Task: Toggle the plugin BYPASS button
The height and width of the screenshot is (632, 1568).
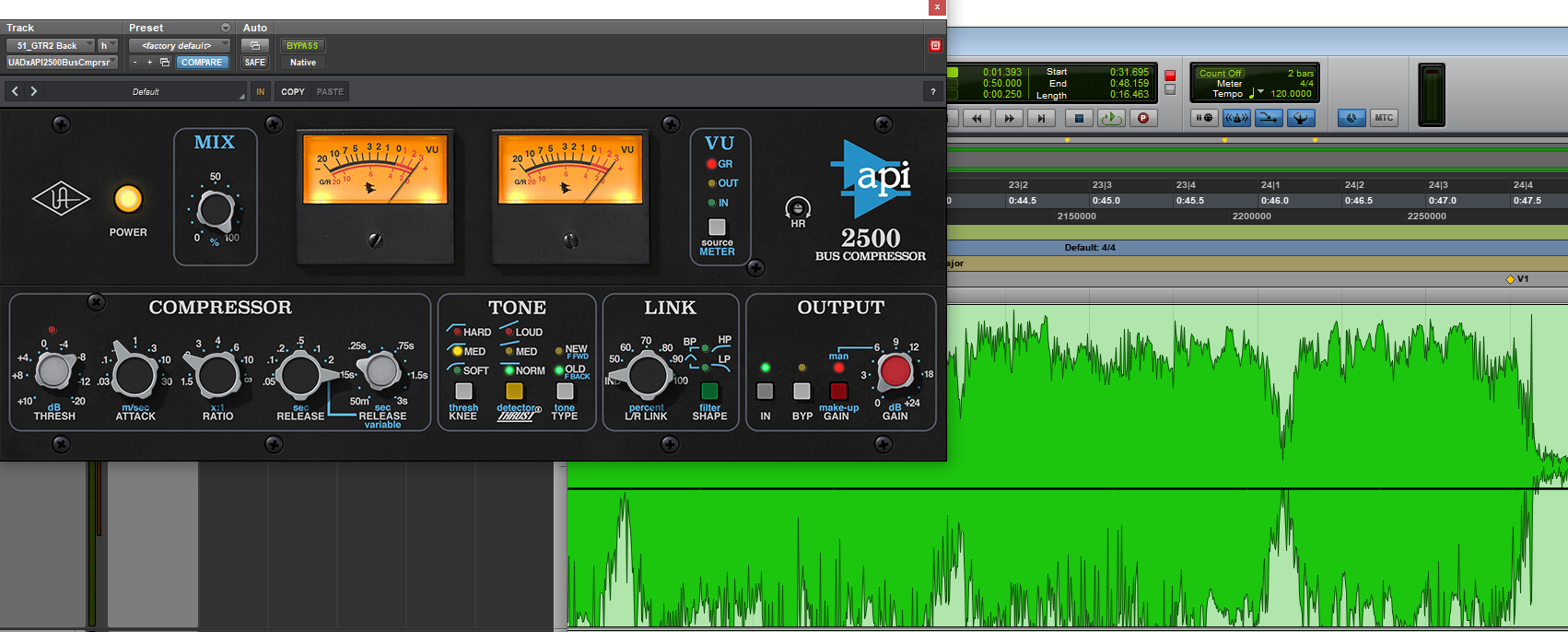Action: [x=302, y=45]
